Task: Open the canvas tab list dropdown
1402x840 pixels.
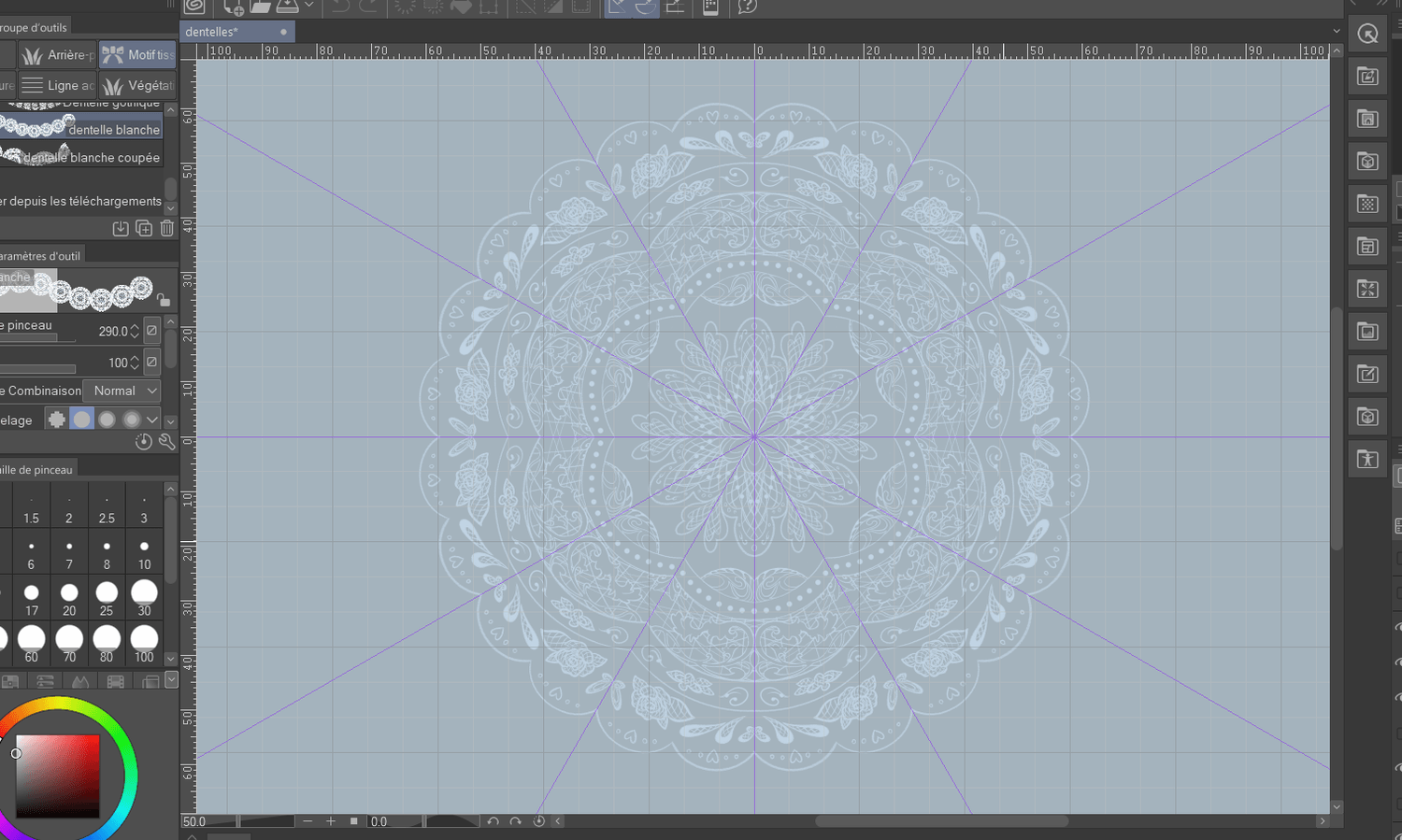Action: pyautogui.click(x=1336, y=31)
